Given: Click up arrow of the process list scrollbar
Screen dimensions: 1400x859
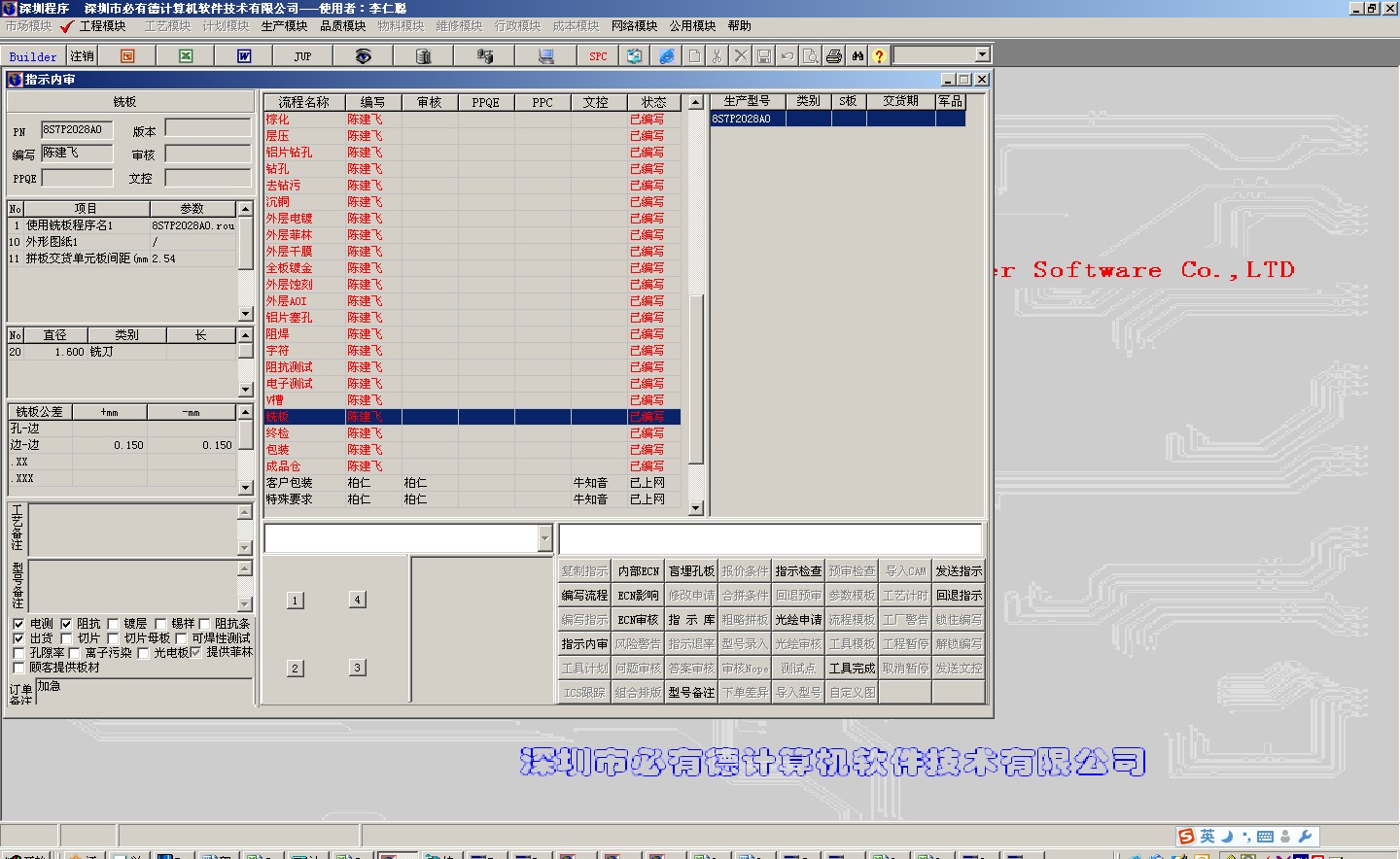Looking at the screenshot, I should (x=695, y=102).
